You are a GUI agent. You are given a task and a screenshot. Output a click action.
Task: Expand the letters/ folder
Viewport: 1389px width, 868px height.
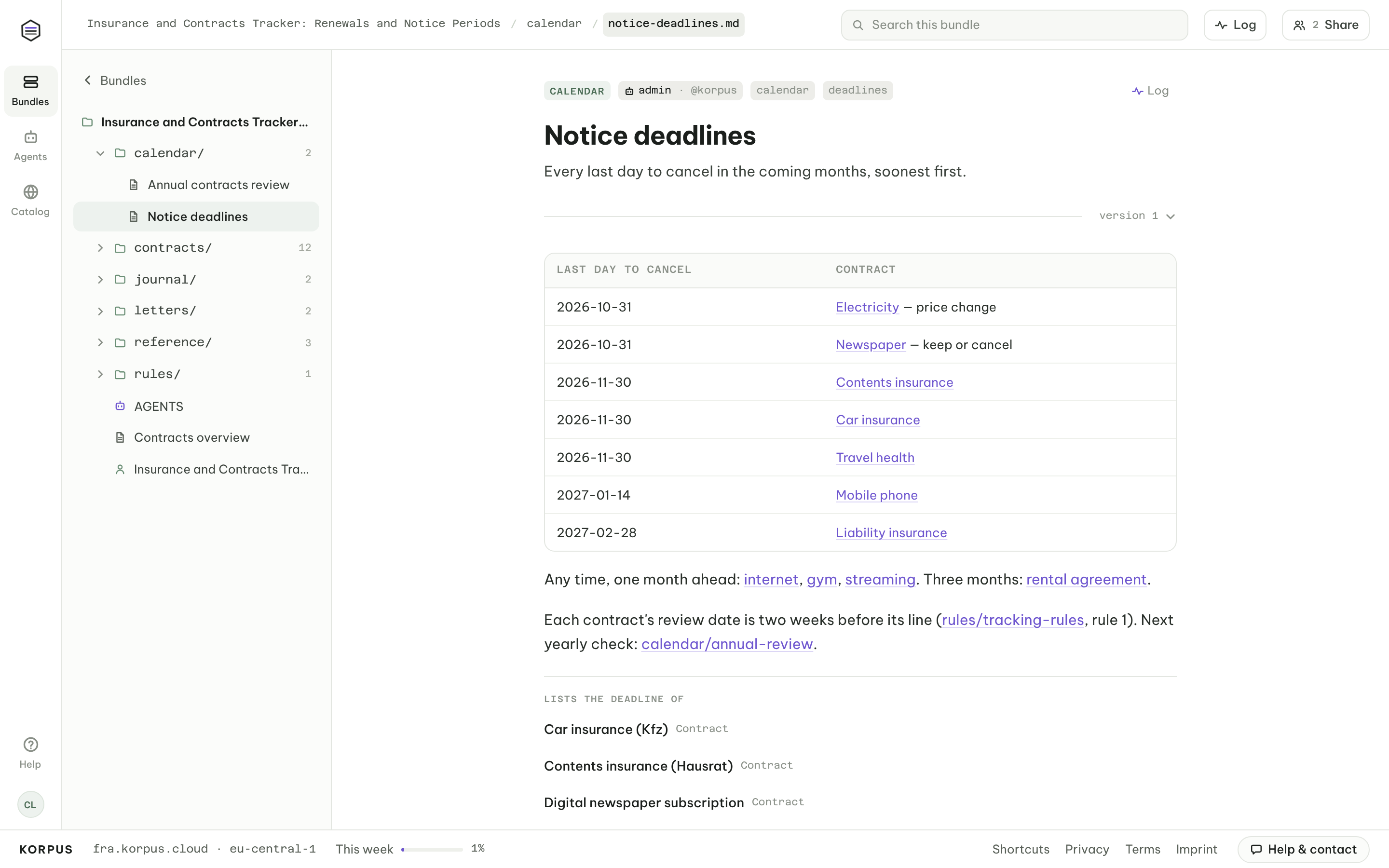pos(100,311)
